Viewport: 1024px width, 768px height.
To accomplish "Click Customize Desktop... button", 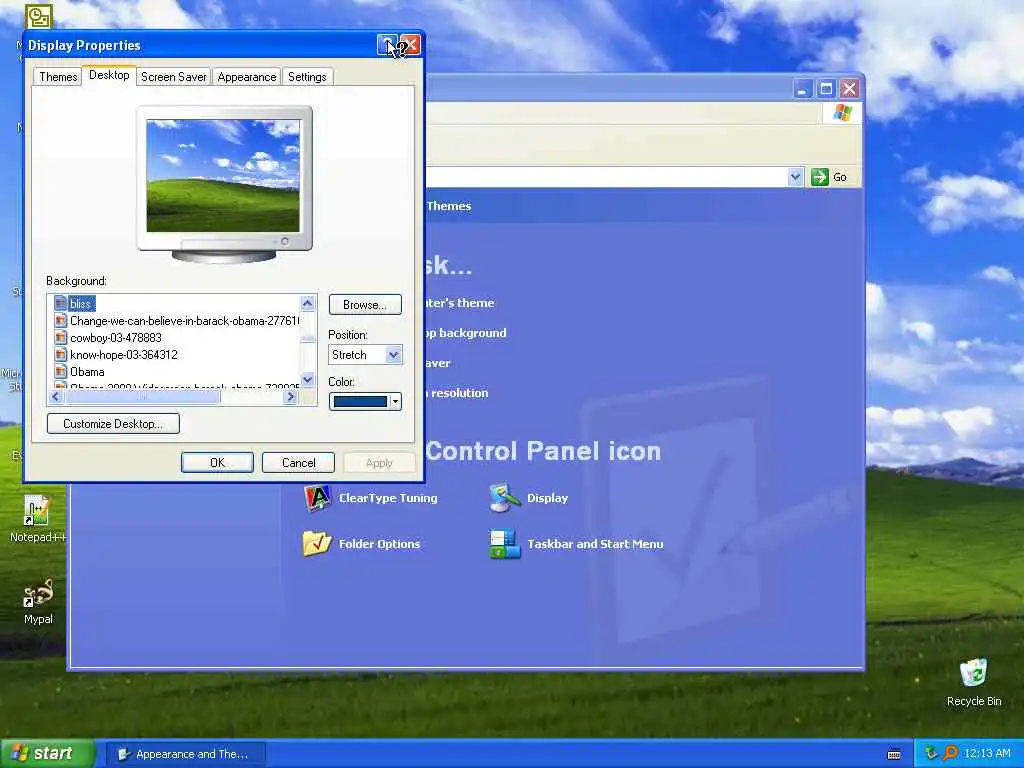I will [113, 423].
